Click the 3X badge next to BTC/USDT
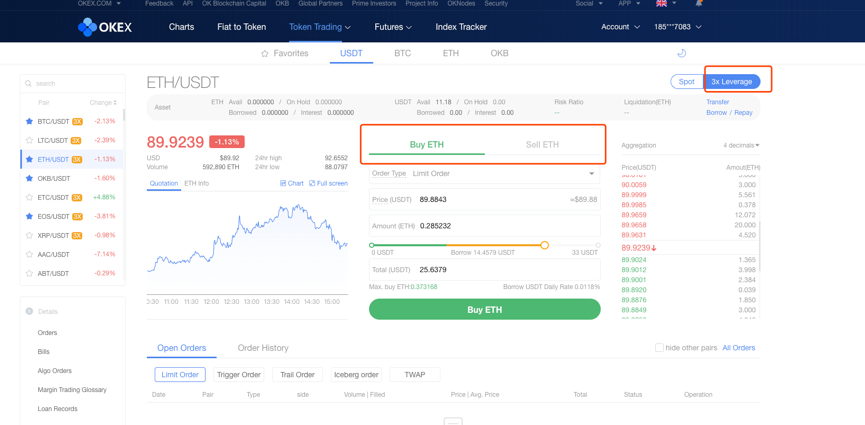 [x=77, y=121]
